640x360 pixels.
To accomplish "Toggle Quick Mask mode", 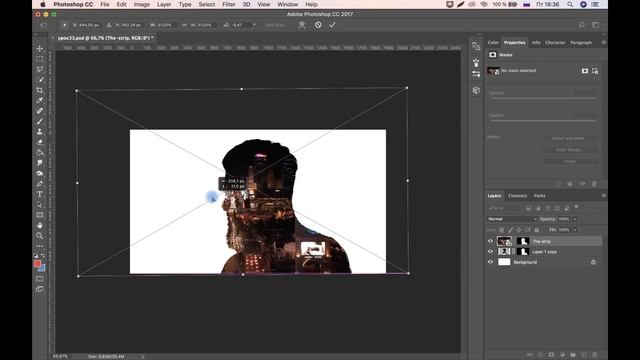I will (40, 279).
